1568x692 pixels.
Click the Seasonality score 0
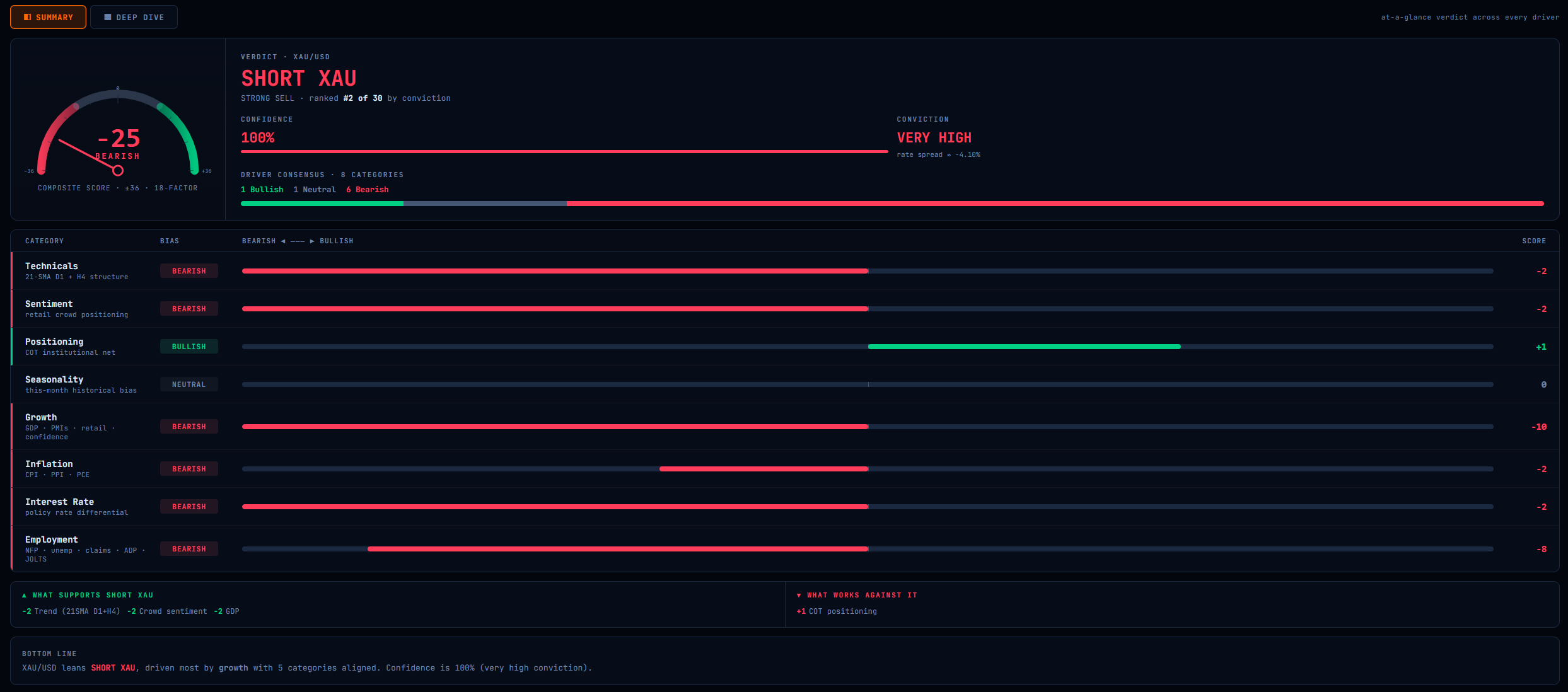1544,384
